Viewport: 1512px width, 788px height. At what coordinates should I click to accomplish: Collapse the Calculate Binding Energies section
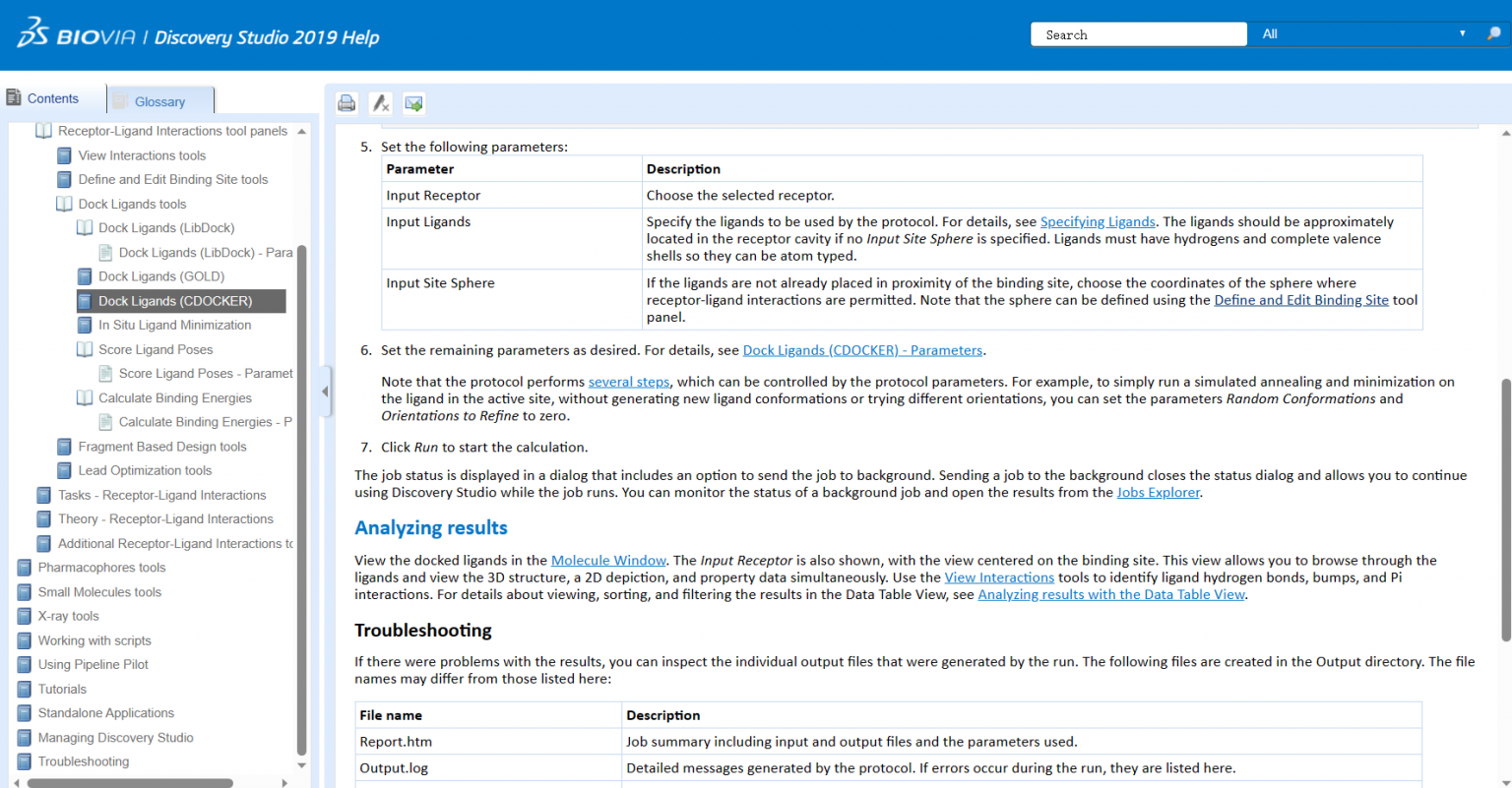click(85, 398)
